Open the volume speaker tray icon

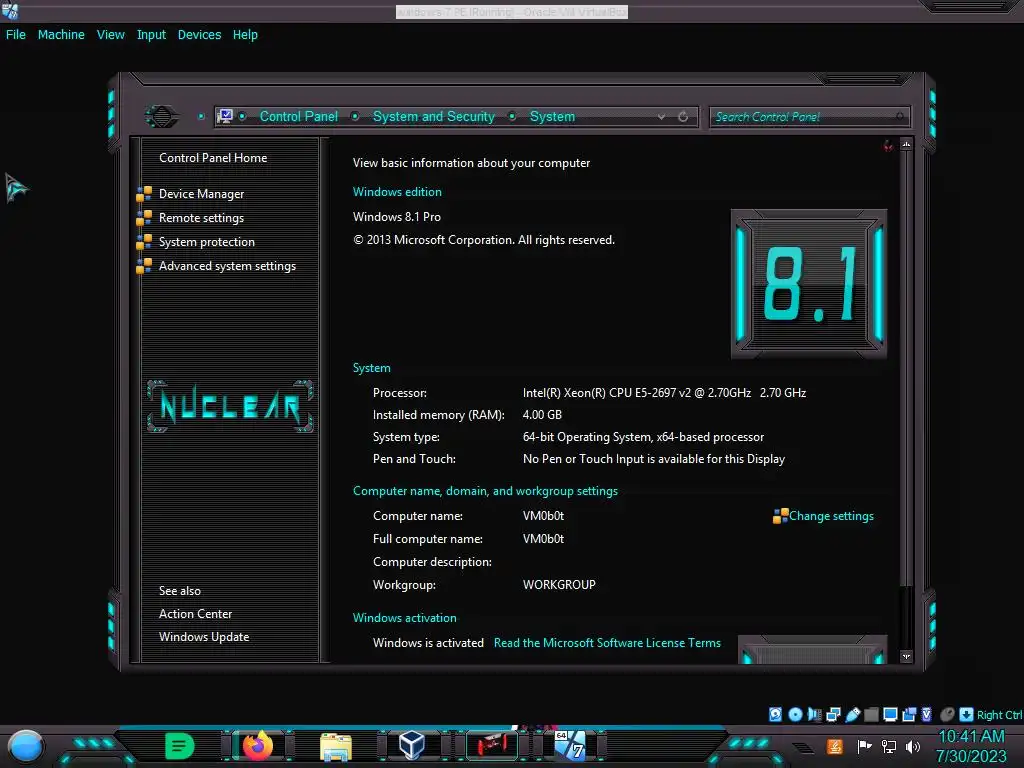click(913, 746)
